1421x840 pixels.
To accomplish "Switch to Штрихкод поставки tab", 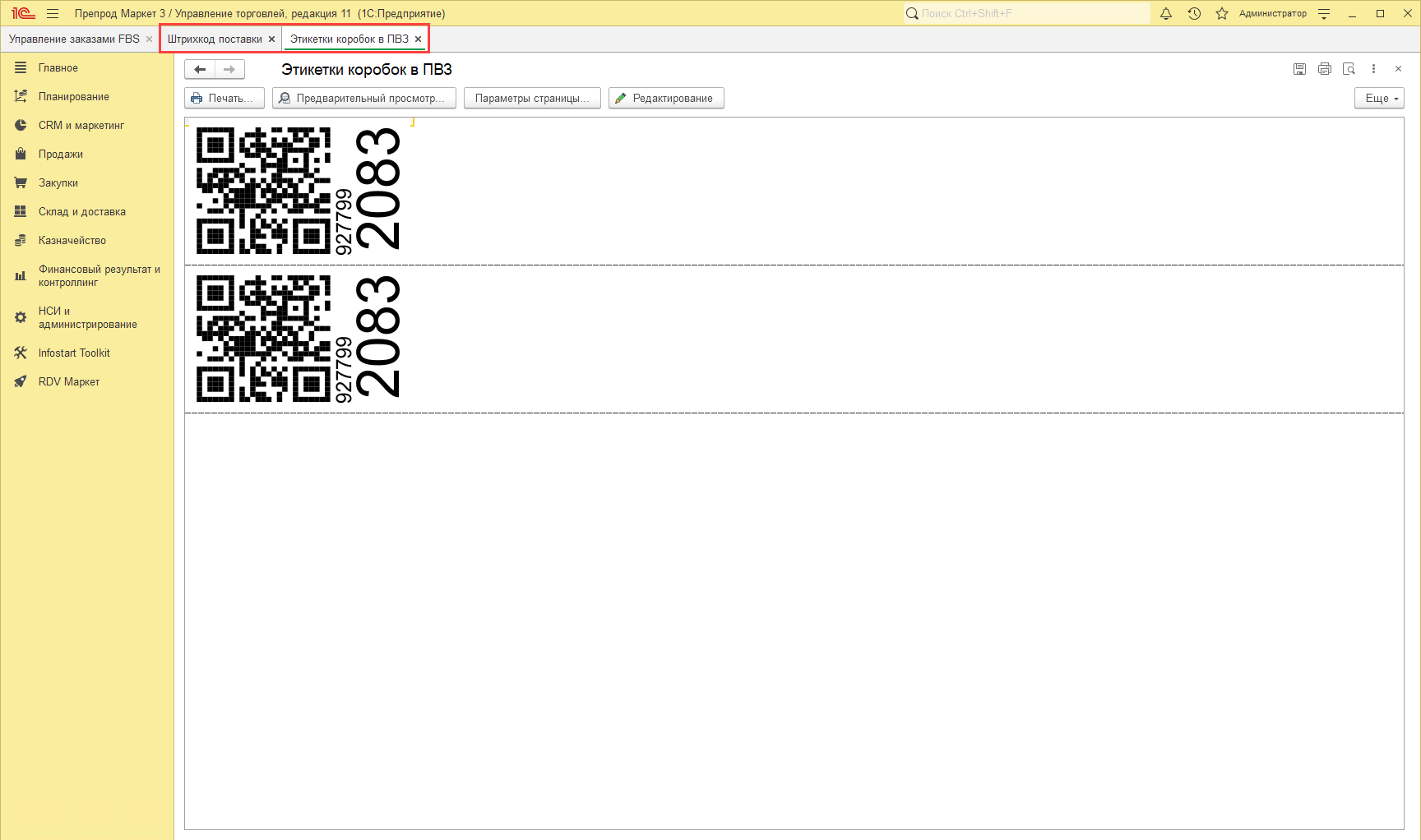I will 215,39.
